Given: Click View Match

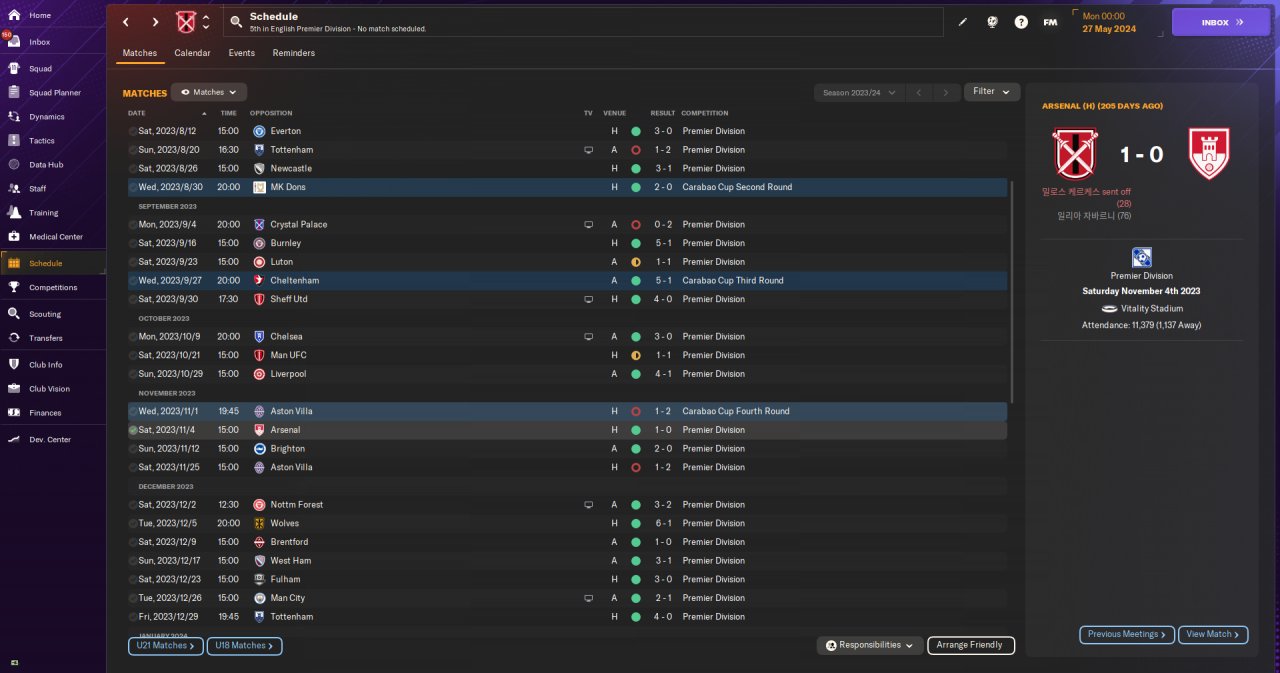Looking at the screenshot, I should pos(1214,634).
